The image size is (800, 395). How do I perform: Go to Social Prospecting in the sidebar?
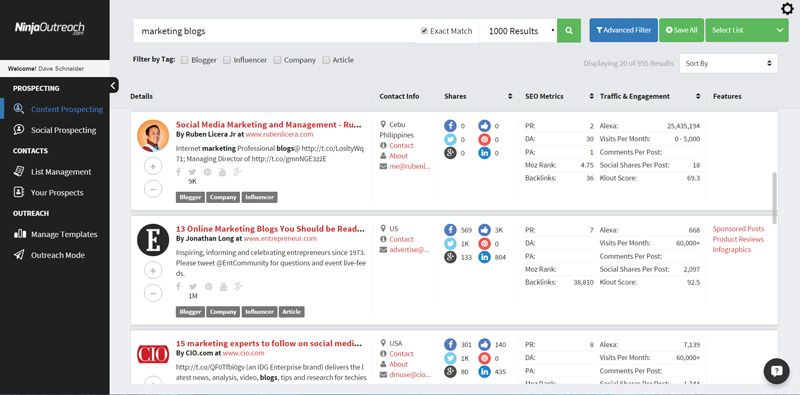coord(63,130)
